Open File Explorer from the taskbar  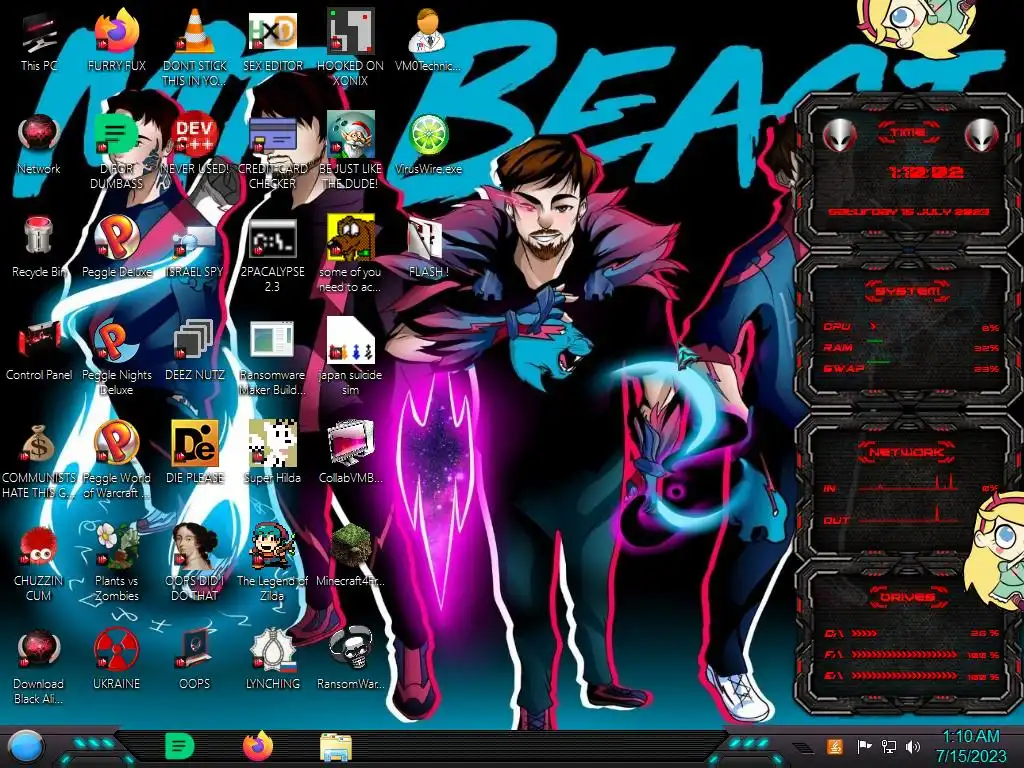(x=336, y=746)
